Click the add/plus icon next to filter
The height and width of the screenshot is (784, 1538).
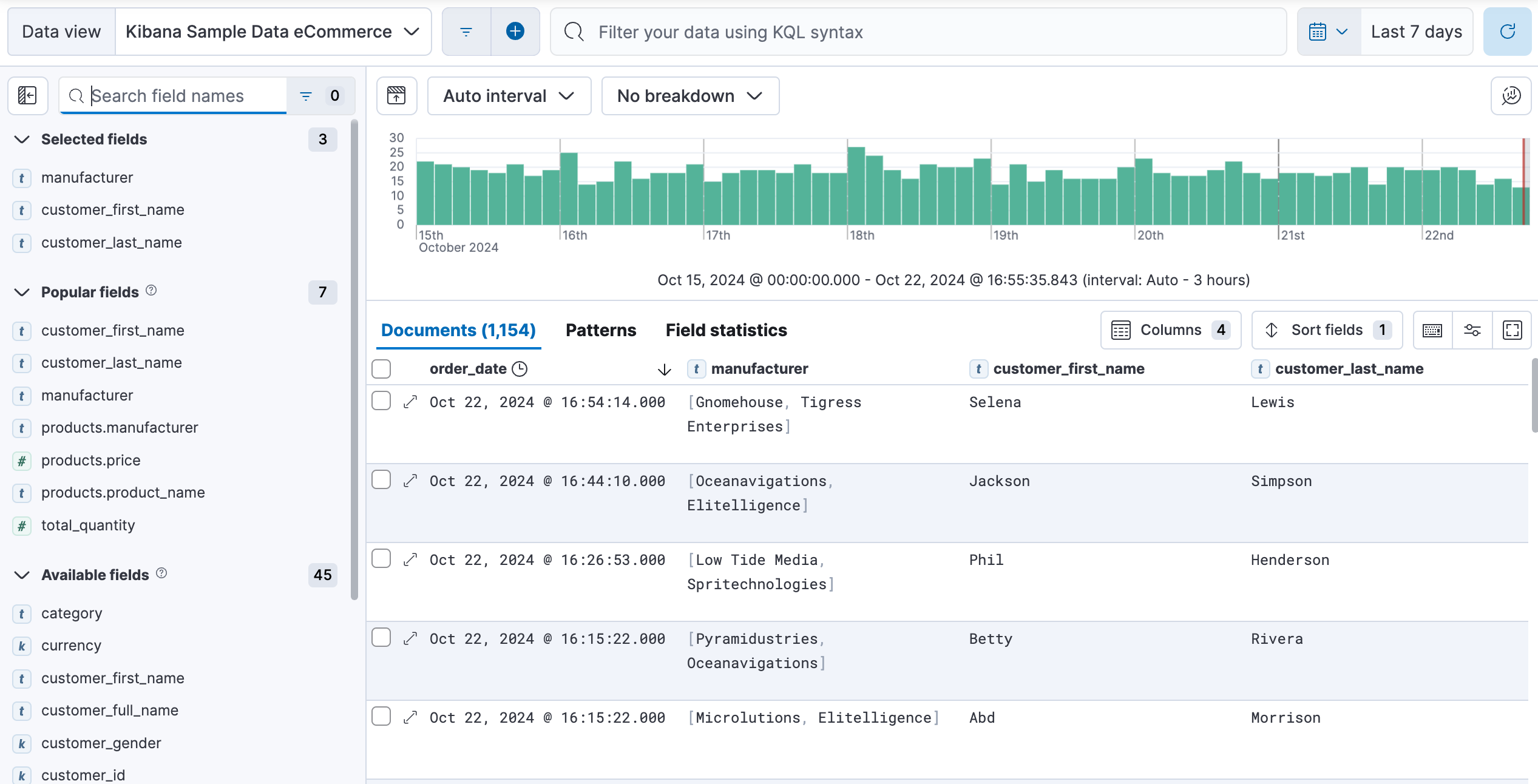[515, 30]
